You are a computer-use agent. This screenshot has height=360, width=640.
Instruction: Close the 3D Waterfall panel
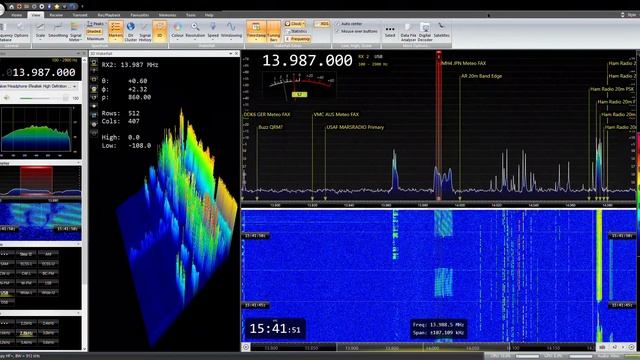click(x=236, y=53)
